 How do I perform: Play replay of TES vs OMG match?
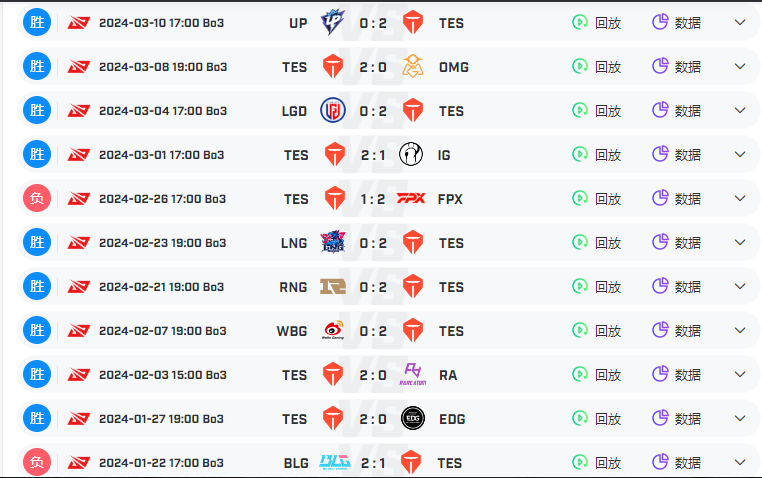pos(597,66)
